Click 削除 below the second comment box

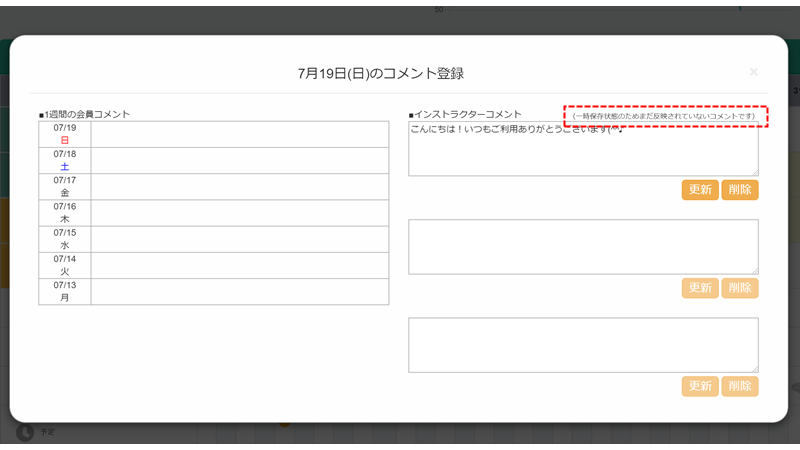tap(740, 288)
